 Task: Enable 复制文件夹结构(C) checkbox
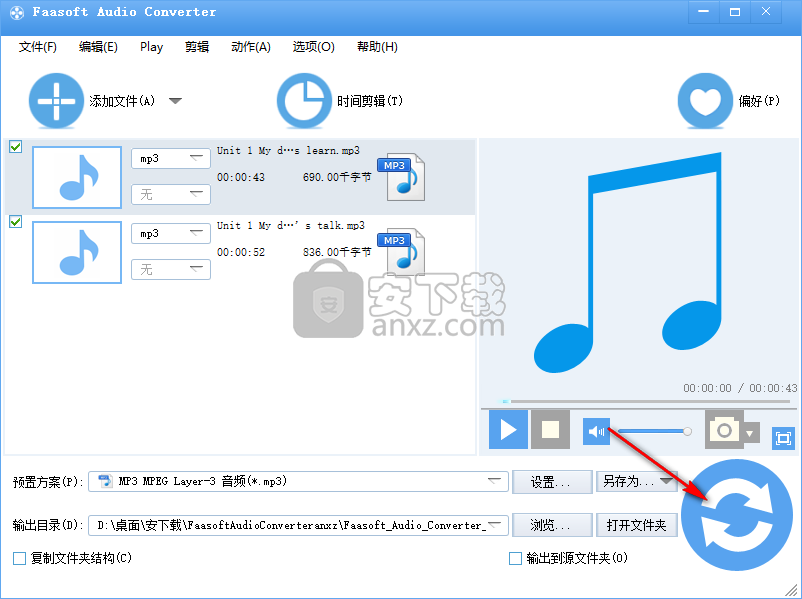(19, 558)
